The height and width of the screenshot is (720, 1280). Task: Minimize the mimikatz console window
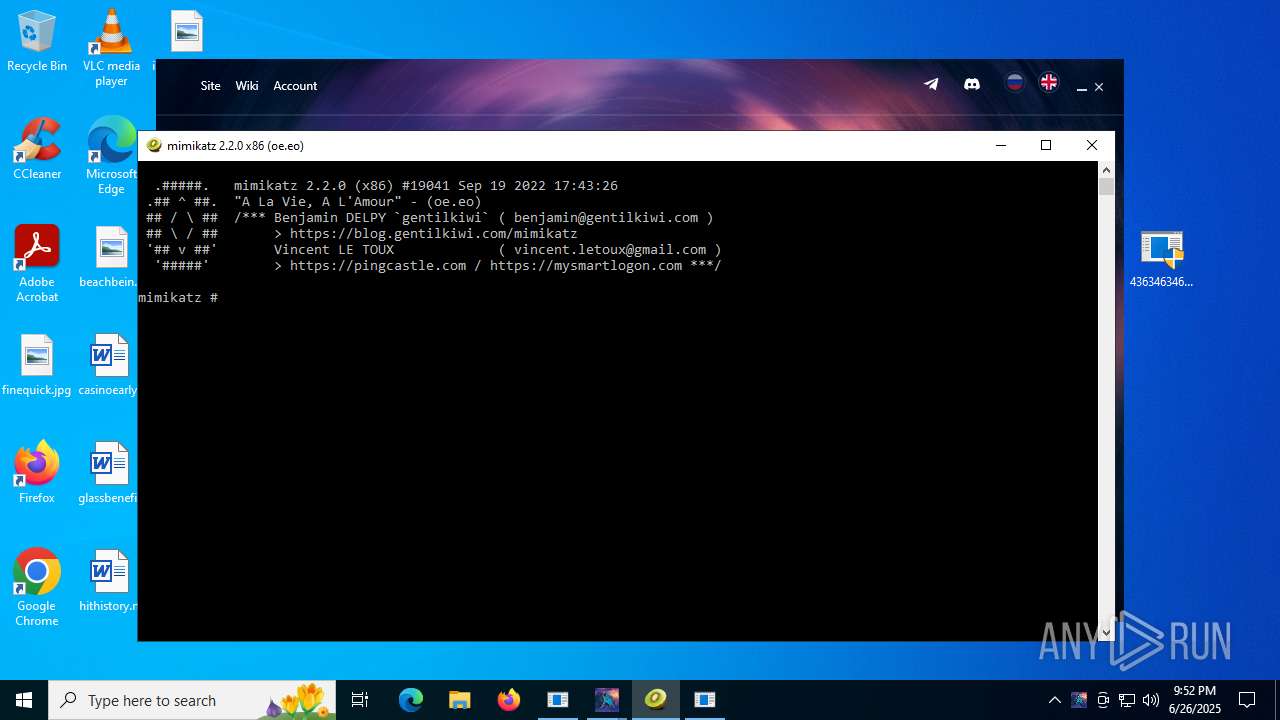pyautogui.click(x=1000, y=145)
